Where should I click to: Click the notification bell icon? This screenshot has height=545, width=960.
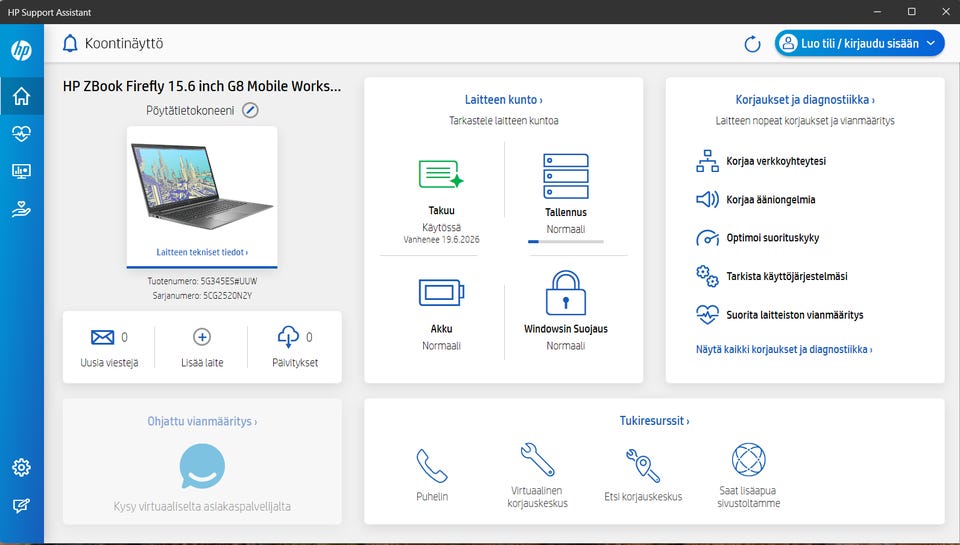pos(70,43)
